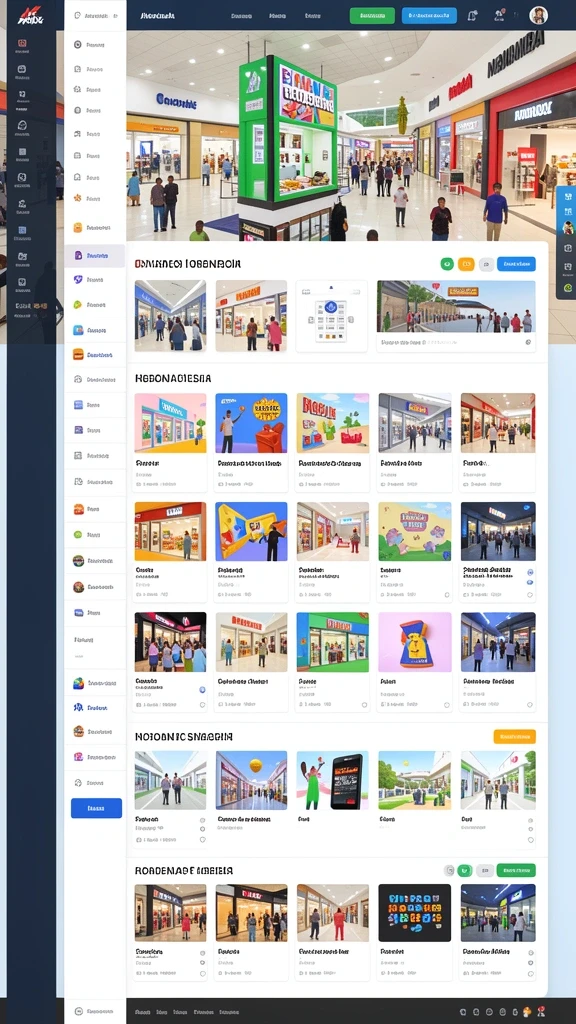Click the gray icon button next to the blue button
The height and width of the screenshot is (1024, 576).
[x=486, y=264]
